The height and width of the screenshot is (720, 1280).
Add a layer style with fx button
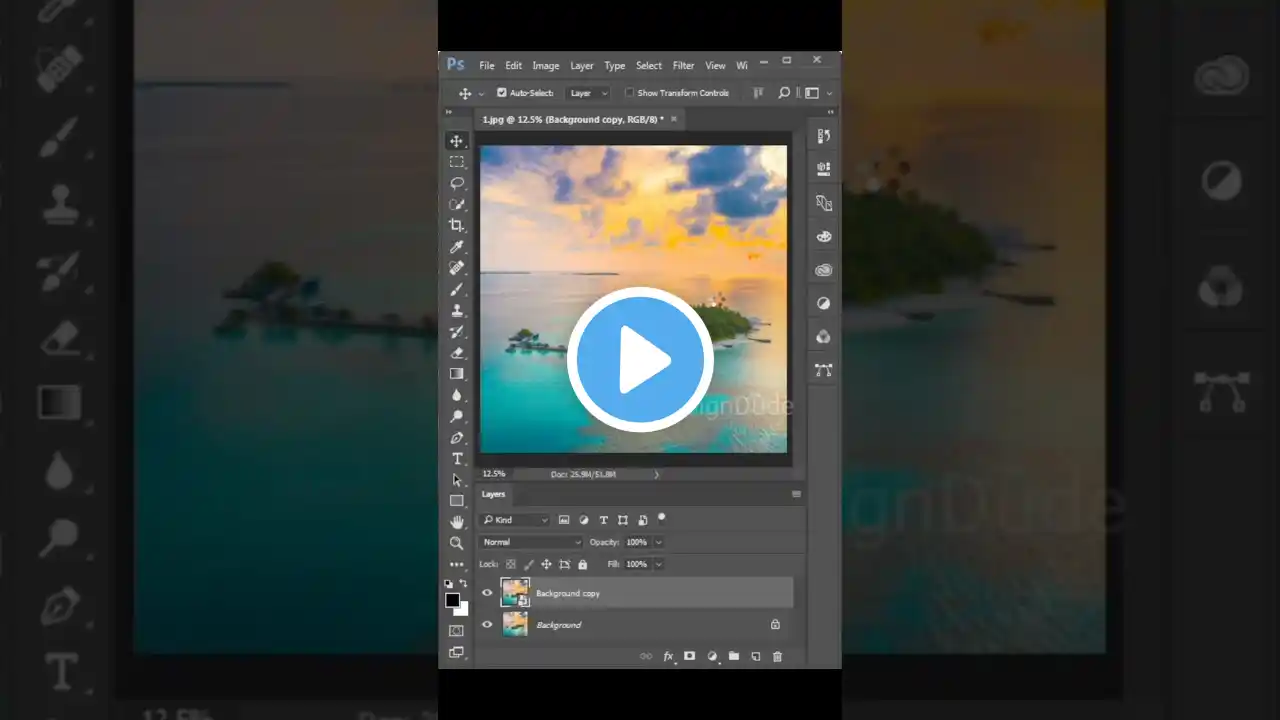[669, 656]
